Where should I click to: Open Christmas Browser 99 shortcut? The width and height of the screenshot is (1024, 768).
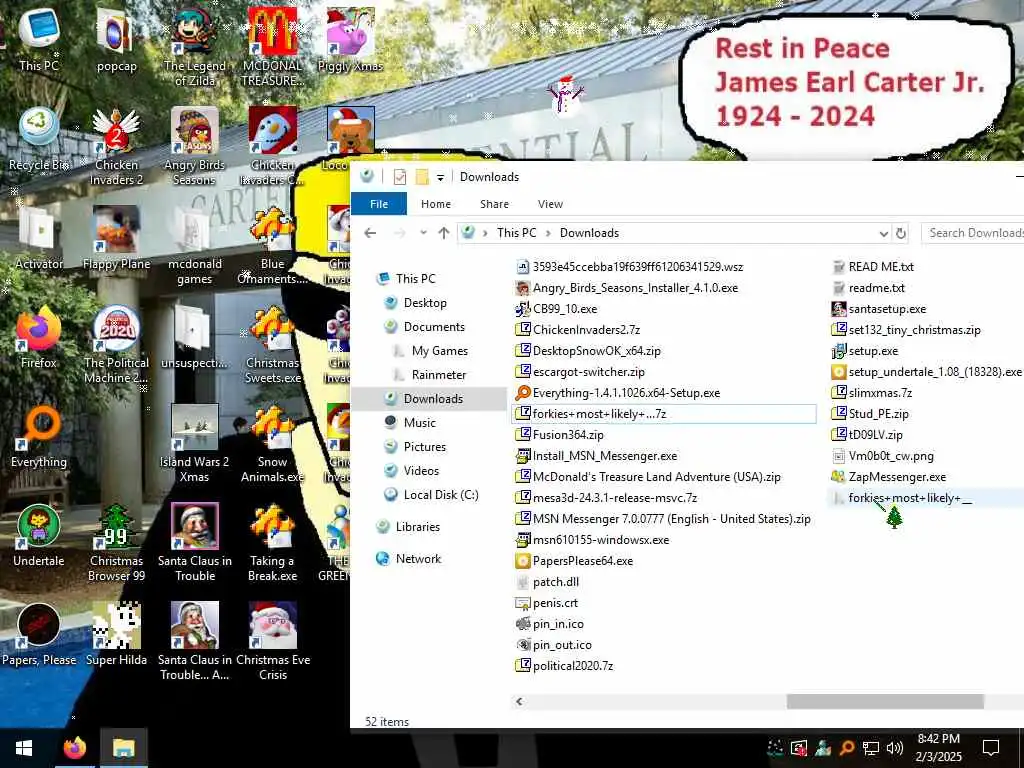click(x=116, y=543)
